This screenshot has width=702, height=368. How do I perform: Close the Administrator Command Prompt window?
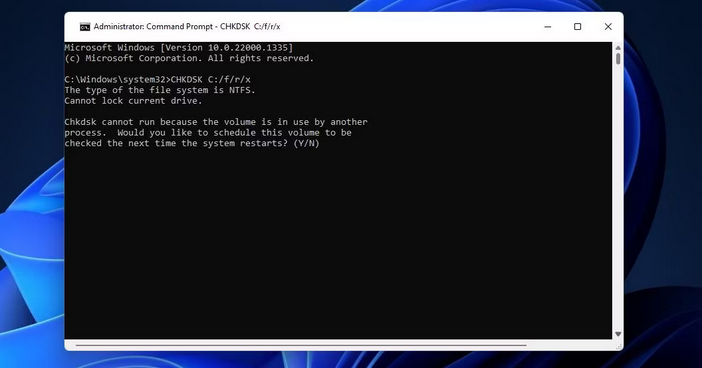[x=608, y=27]
